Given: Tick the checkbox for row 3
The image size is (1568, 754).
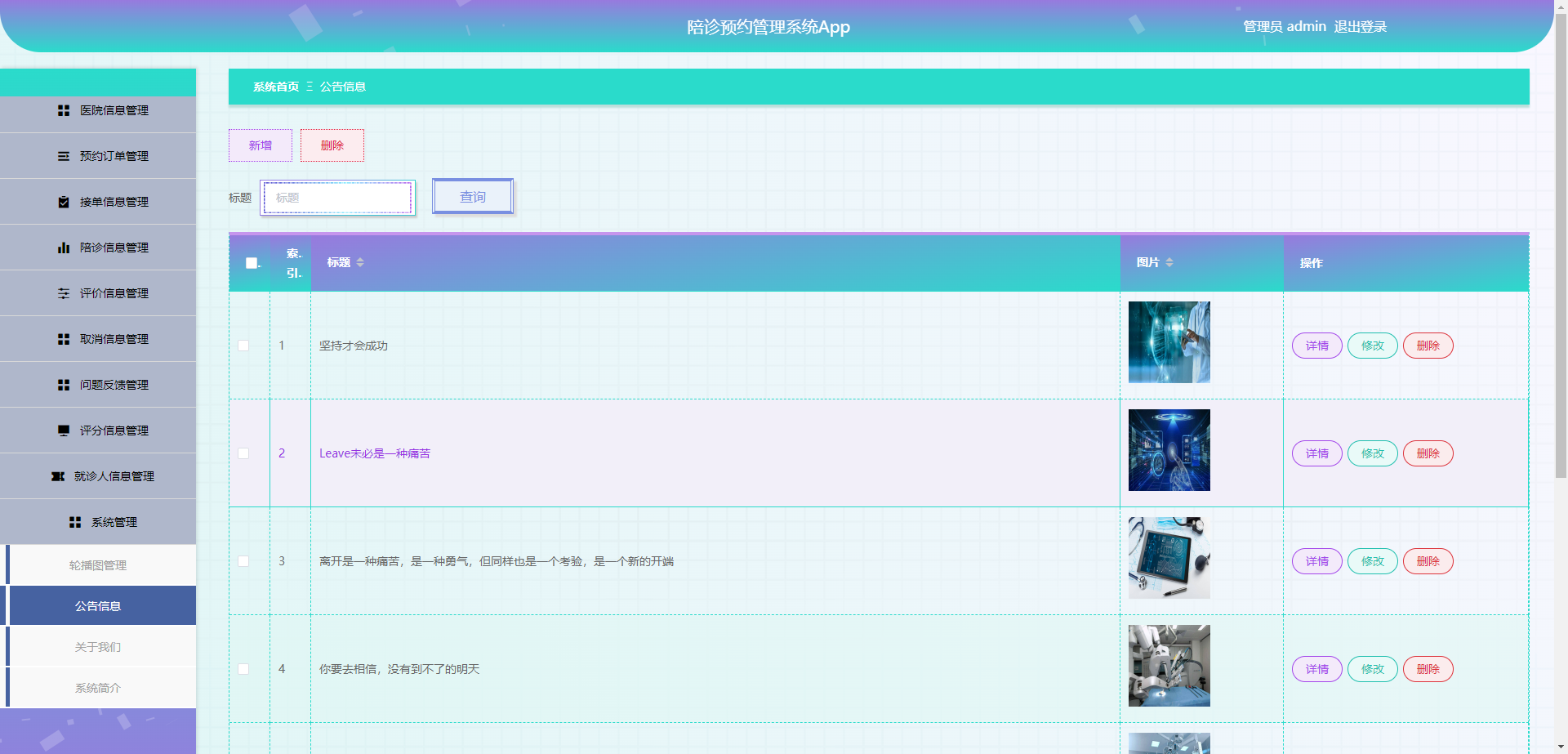Looking at the screenshot, I should (243, 561).
